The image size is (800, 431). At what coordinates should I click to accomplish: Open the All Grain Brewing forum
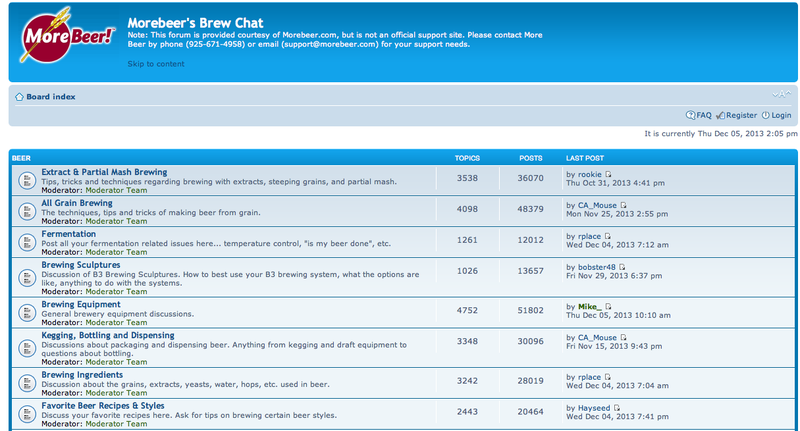click(x=77, y=203)
